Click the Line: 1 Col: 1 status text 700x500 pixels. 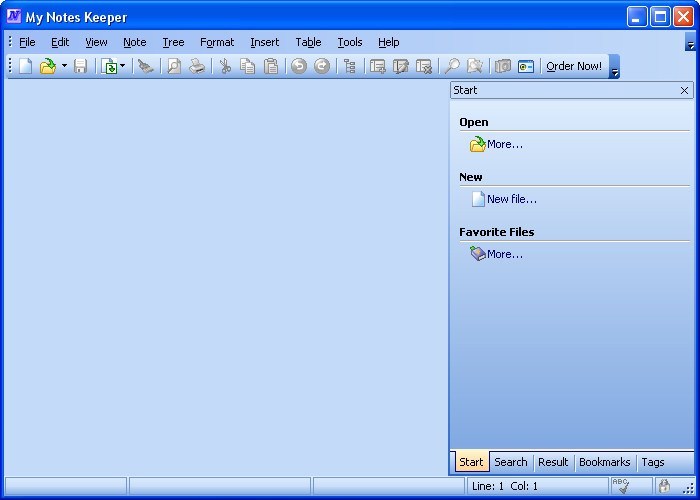505,486
